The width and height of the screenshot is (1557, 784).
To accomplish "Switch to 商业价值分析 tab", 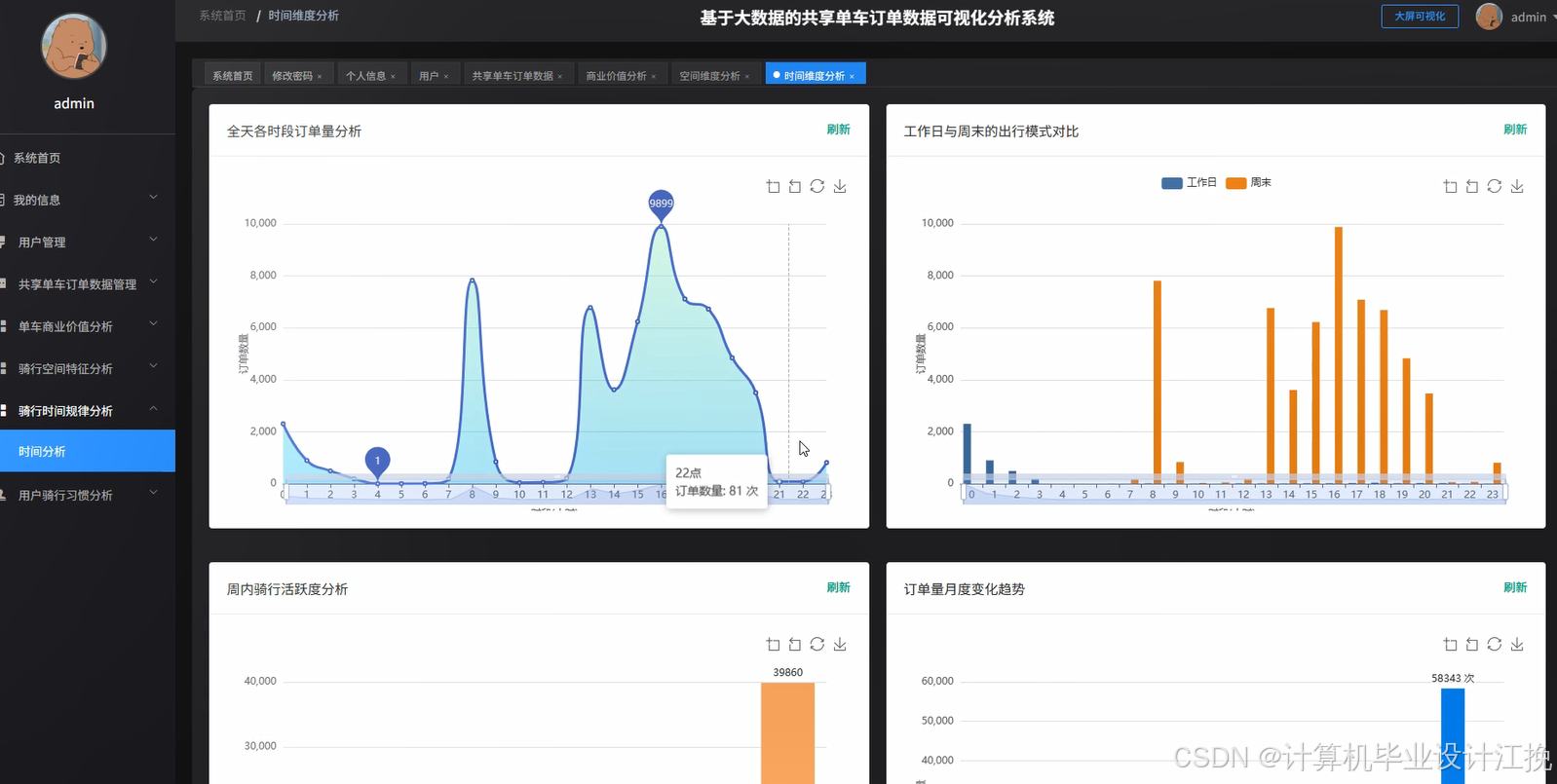I will pyautogui.click(x=616, y=75).
